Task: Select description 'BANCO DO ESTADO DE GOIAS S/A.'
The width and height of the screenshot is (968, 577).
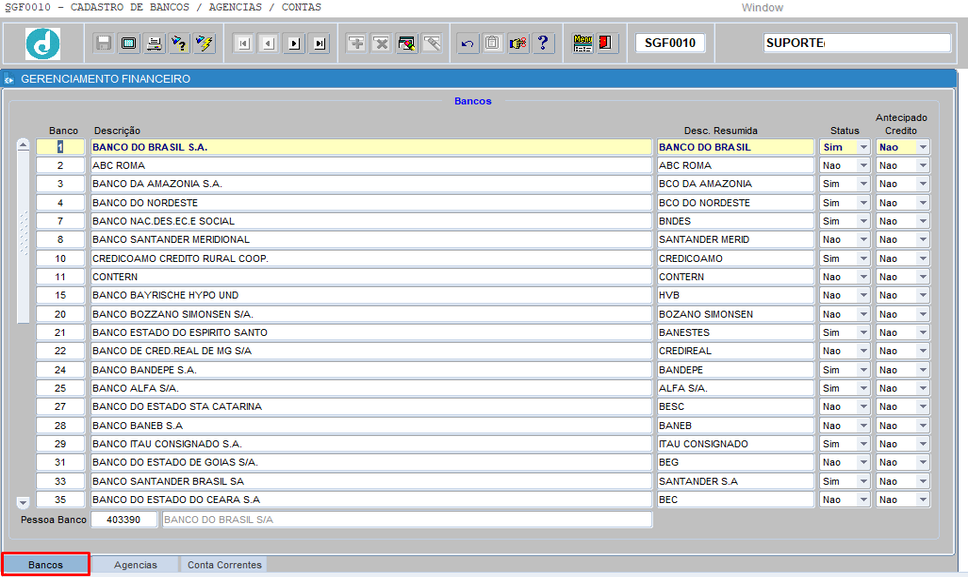Action: pos(371,462)
